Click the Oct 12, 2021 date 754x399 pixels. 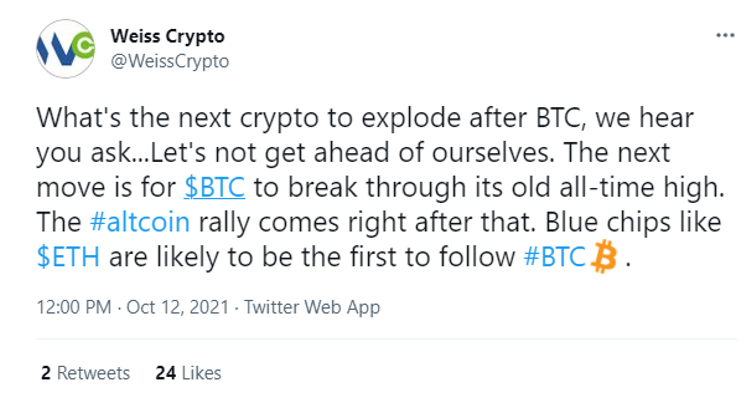177,307
